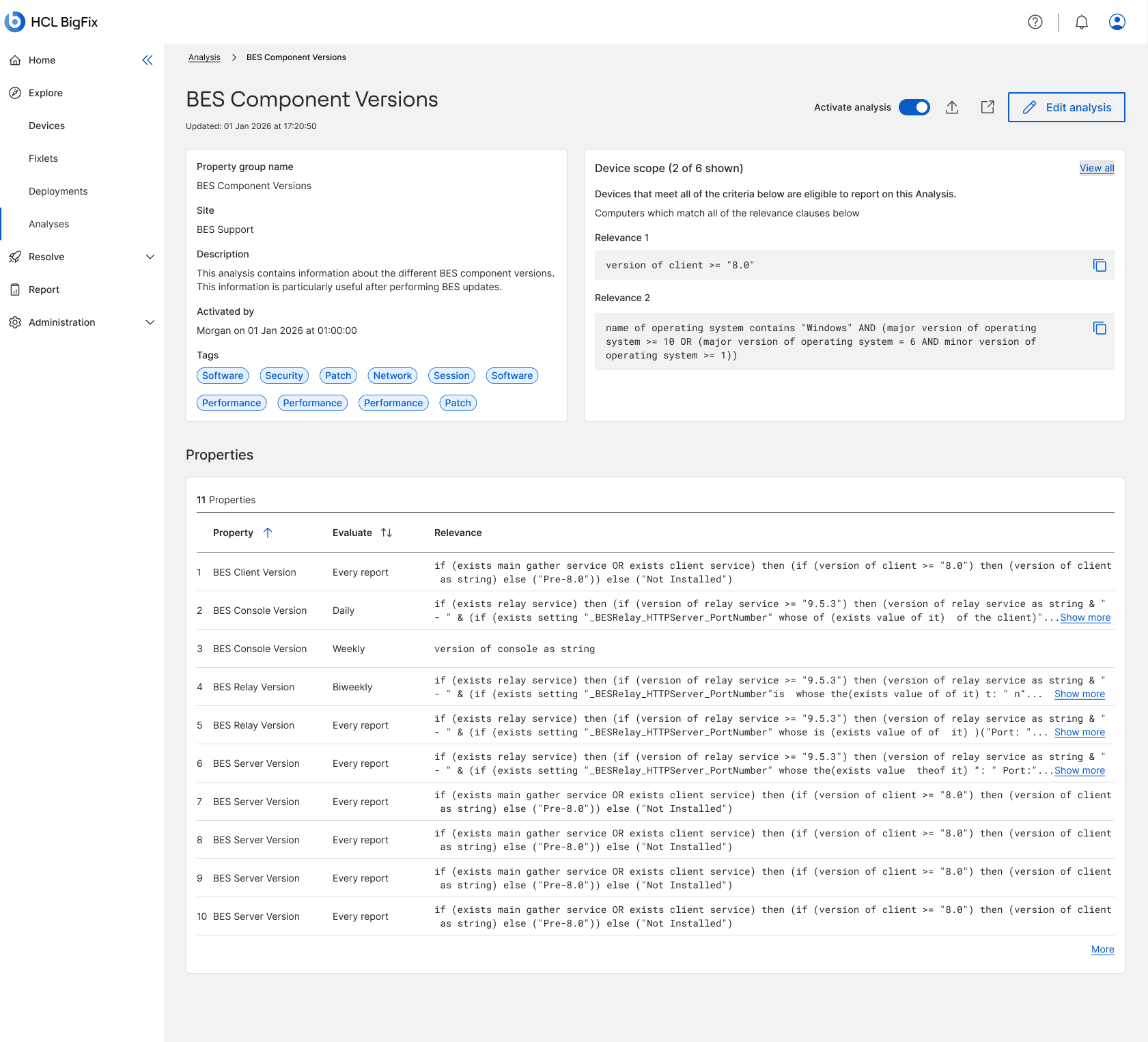Click the Home icon in sidebar
The height and width of the screenshot is (1042, 1148).
(15, 60)
